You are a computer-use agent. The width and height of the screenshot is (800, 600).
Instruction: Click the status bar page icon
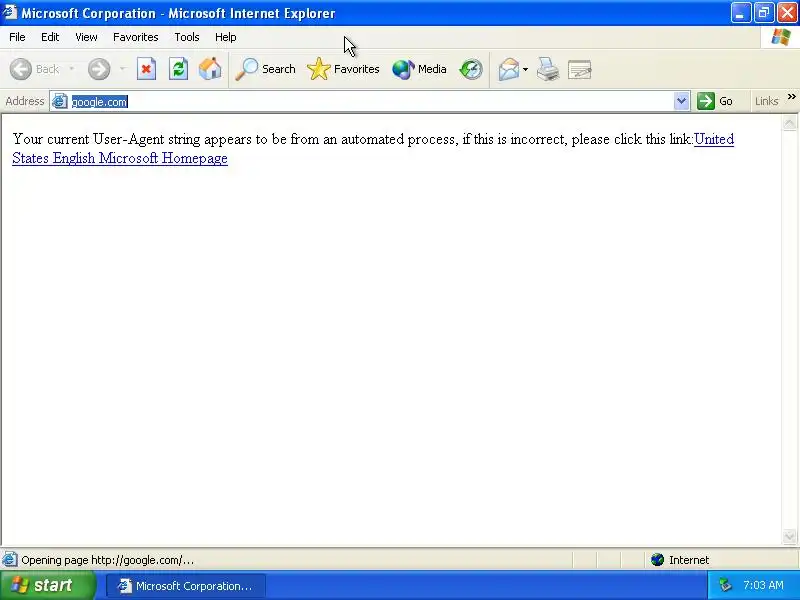(9, 560)
